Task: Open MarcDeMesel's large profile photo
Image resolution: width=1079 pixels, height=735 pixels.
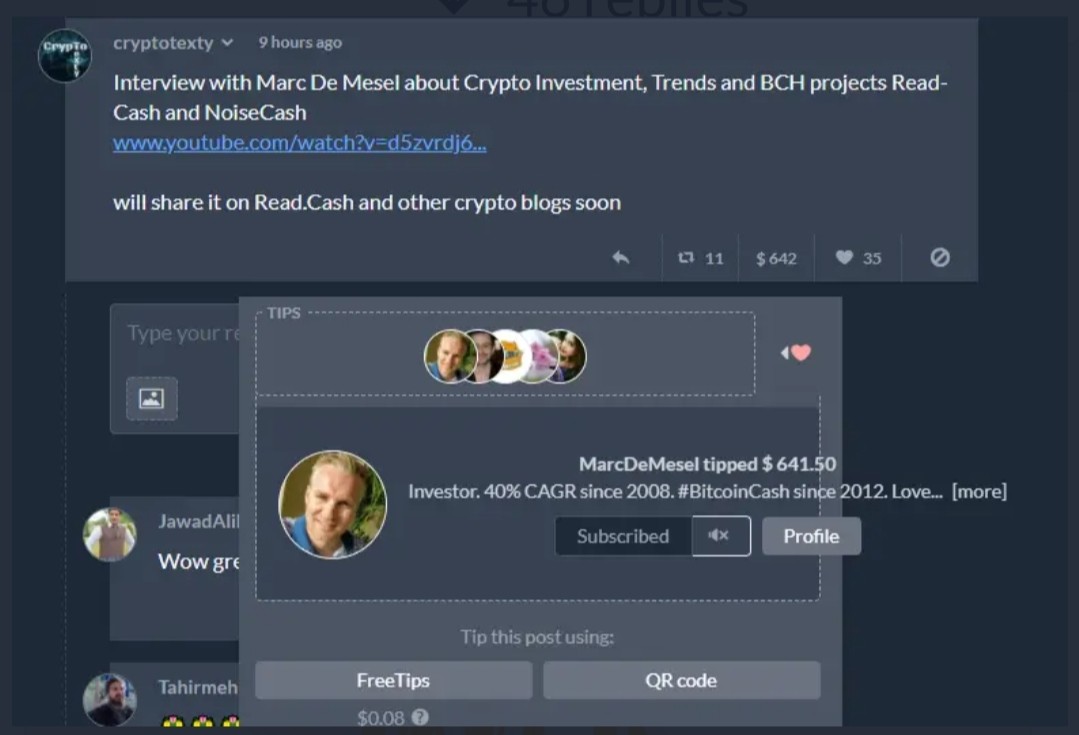Action: (x=332, y=504)
